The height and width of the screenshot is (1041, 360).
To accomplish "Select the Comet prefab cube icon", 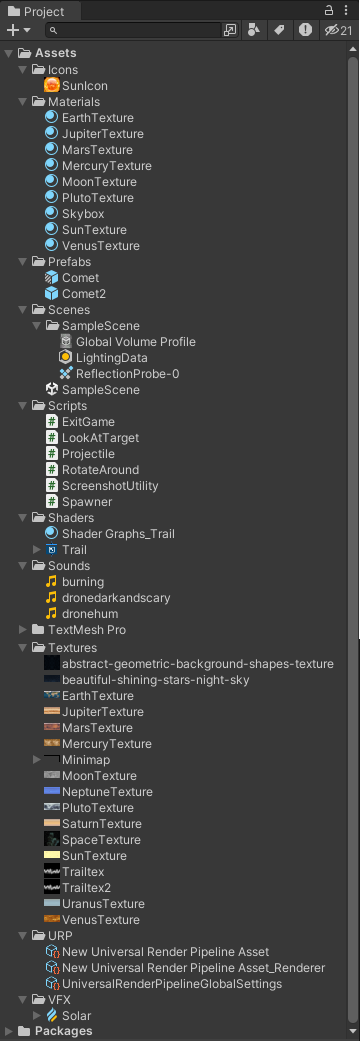I will coord(52,278).
